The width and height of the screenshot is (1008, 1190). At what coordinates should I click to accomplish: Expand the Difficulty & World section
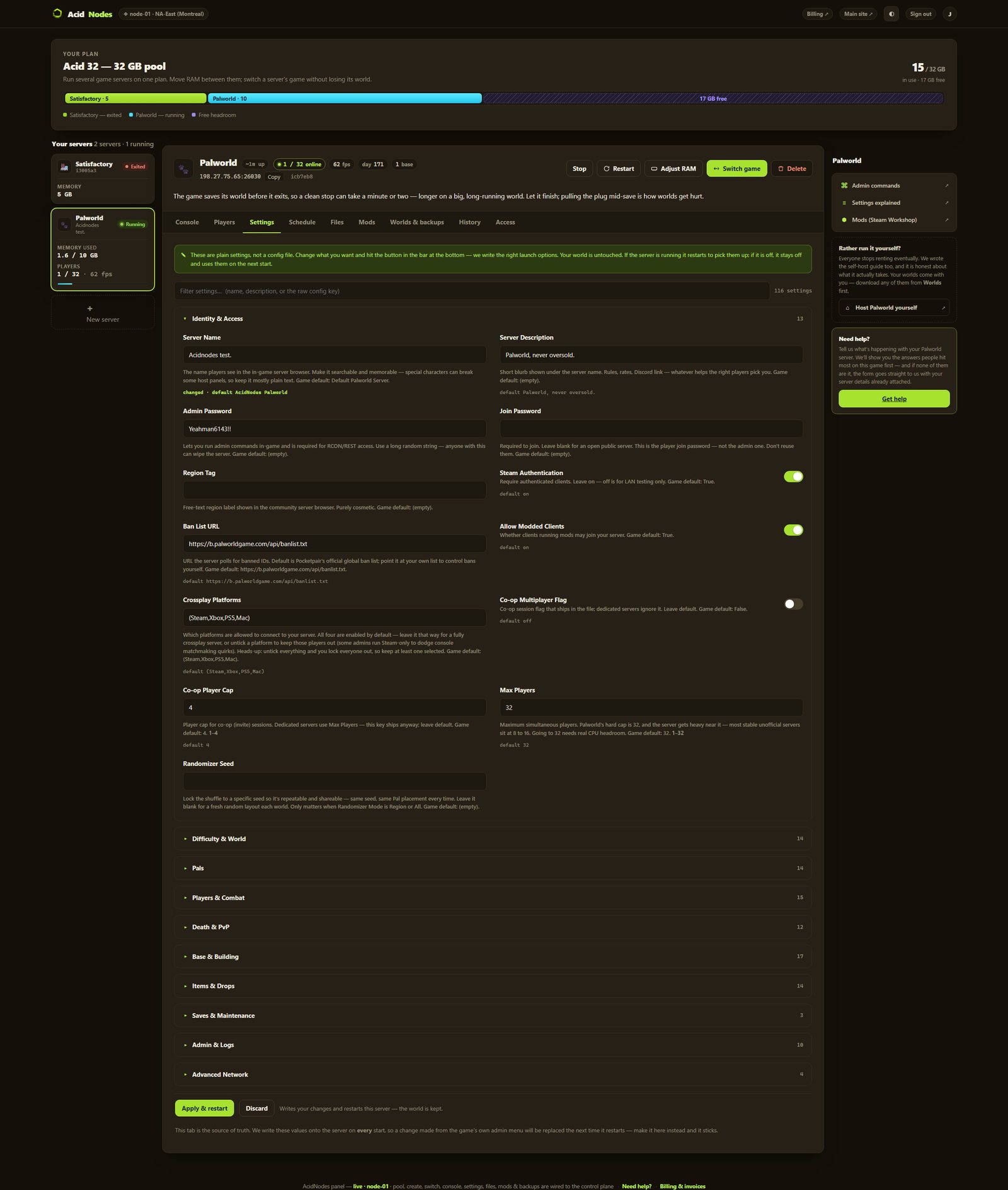click(493, 839)
